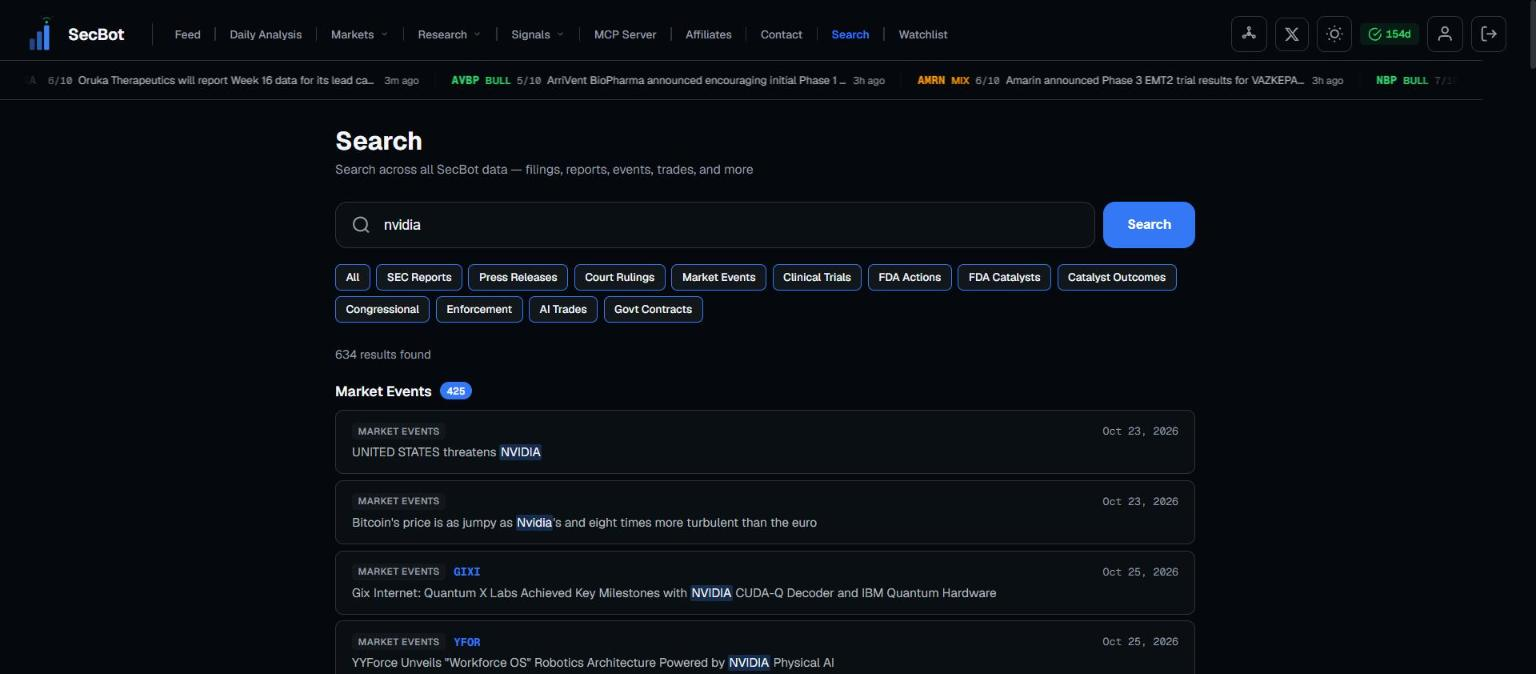1536x674 pixels.
Task: Focus the search input containing nvidia
Action: (x=715, y=225)
